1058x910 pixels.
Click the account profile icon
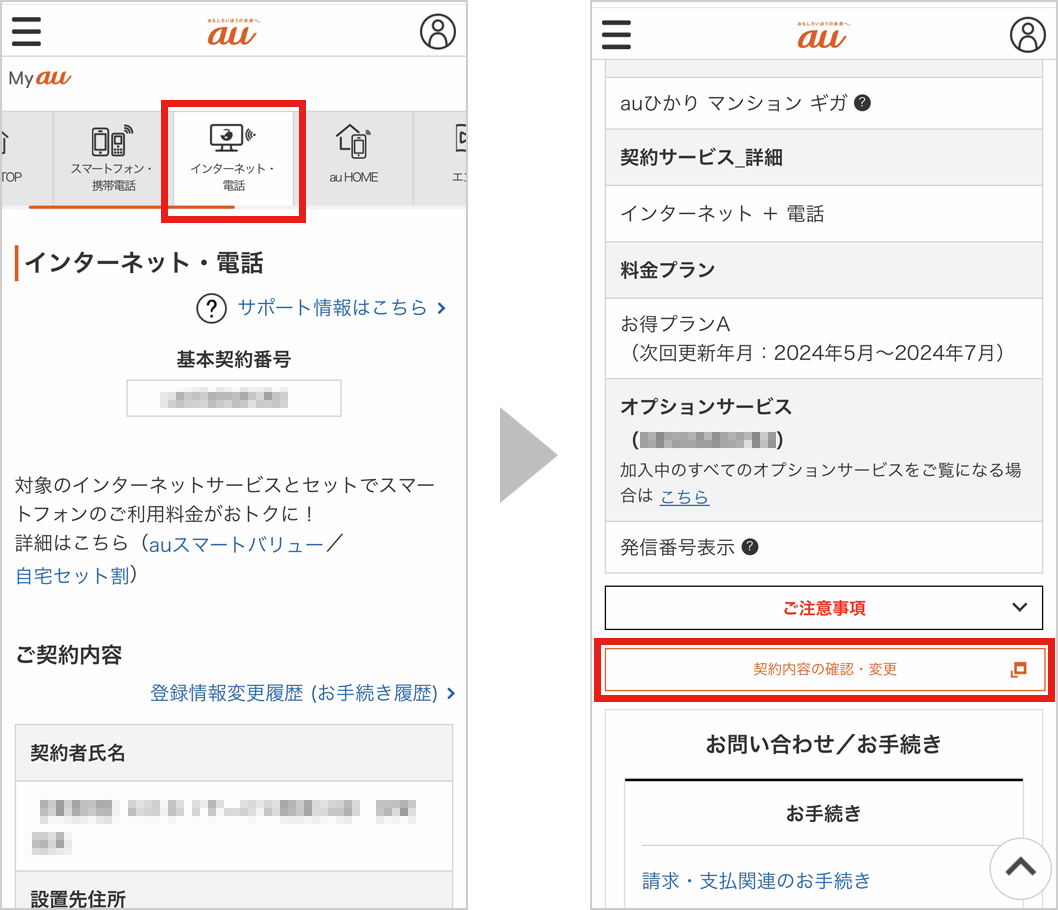(x=437, y=29)
